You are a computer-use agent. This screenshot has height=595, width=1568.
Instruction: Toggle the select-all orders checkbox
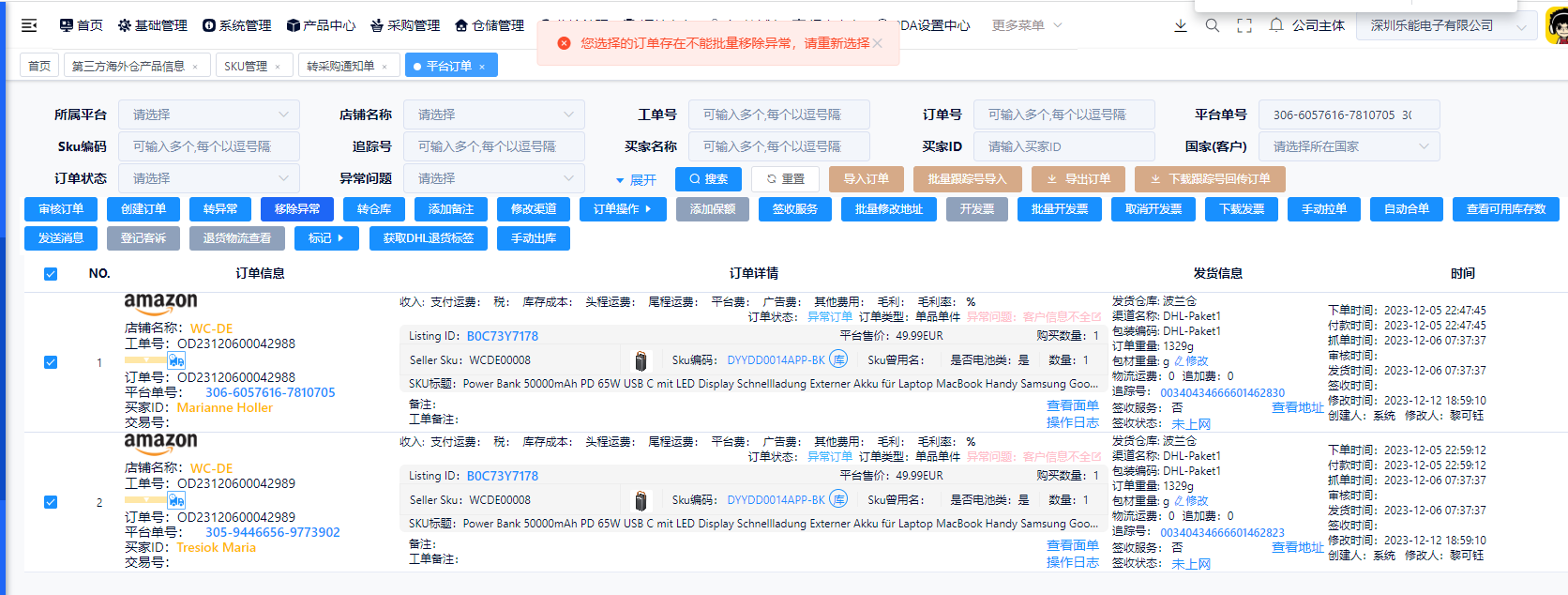tap(51, 274)
